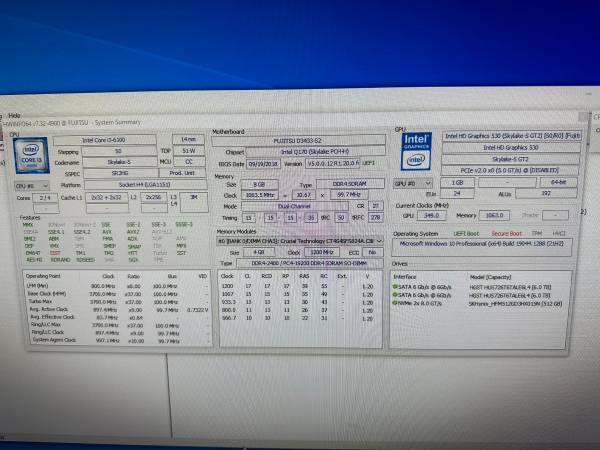Click the Operating Point column header

(43, 276)
